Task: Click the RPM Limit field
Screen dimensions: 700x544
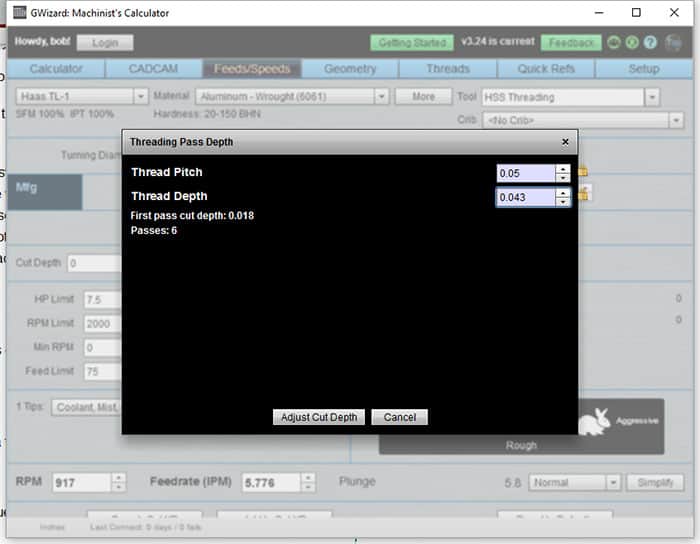Action: click(103, 324)
